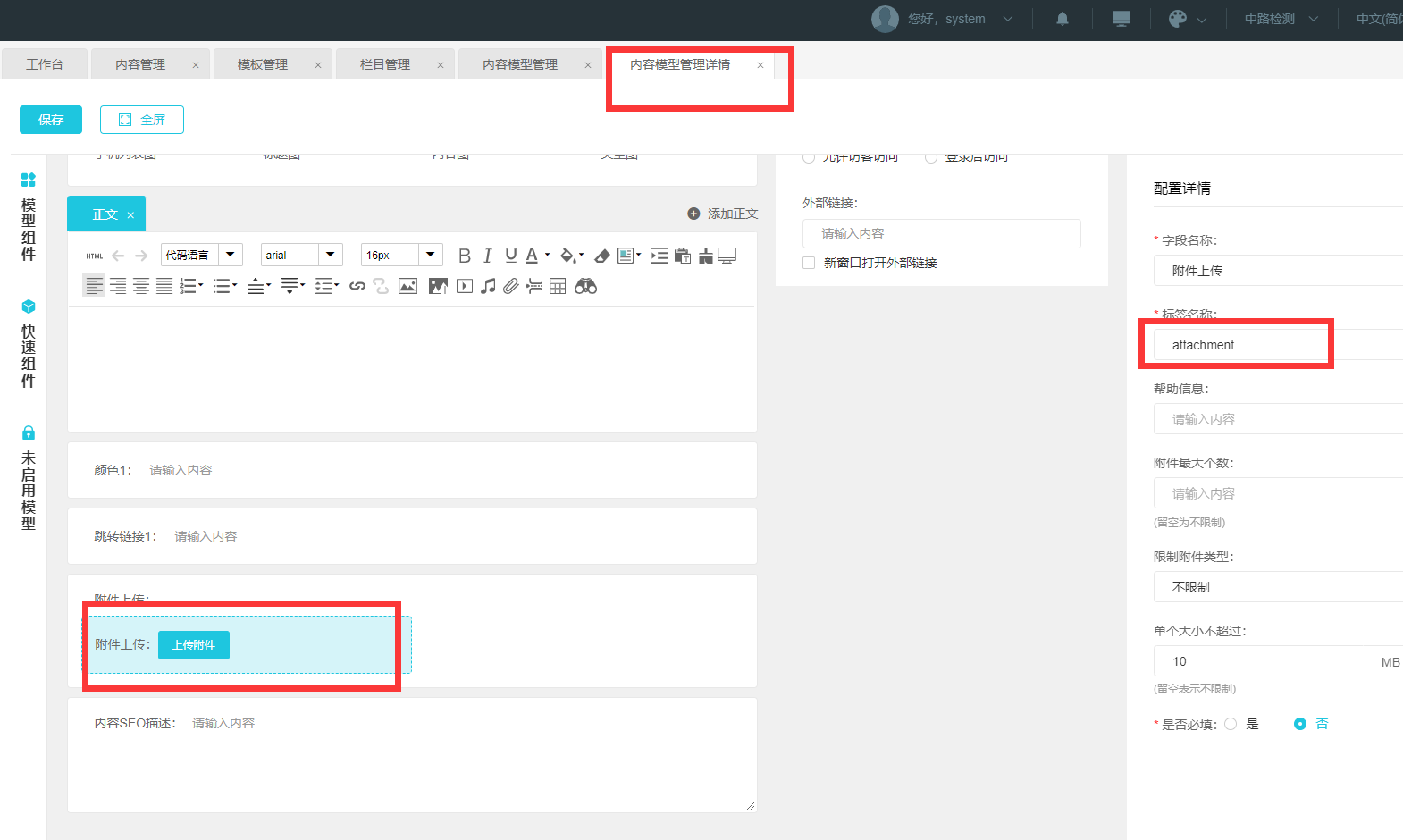Click the unlink icon in the editor
This screenshot has height=840, width=1403.
coord(381,286)
